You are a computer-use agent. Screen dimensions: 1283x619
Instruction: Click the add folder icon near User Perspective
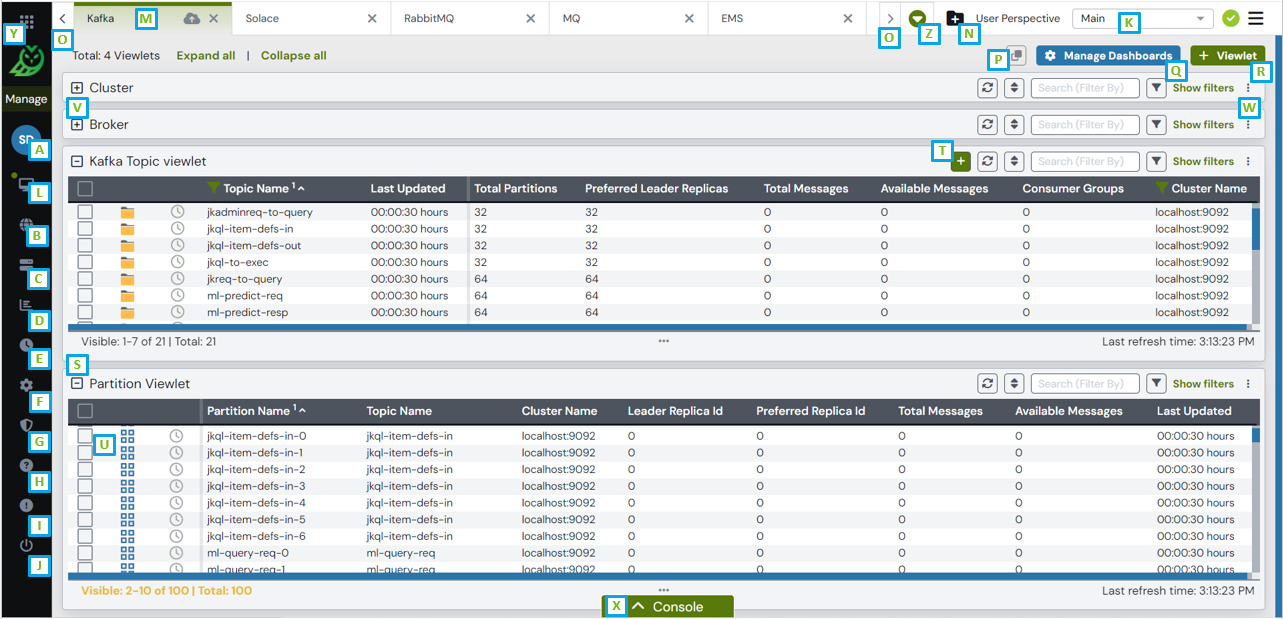click(x=955, y=18)
